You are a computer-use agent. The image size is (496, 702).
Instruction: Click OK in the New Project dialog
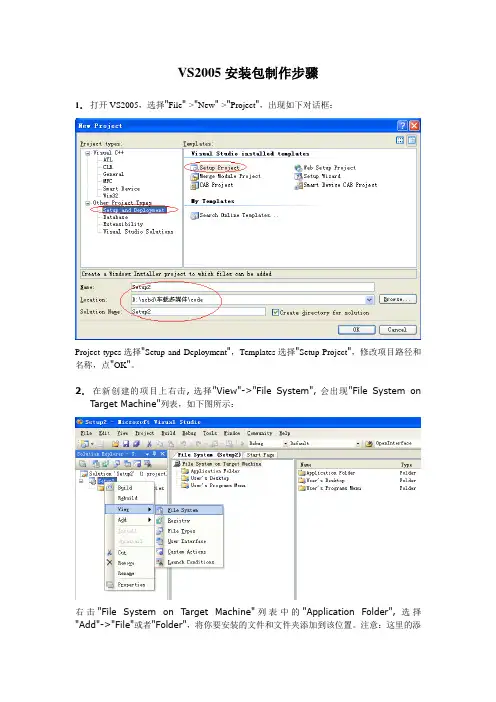click(356, 330)
